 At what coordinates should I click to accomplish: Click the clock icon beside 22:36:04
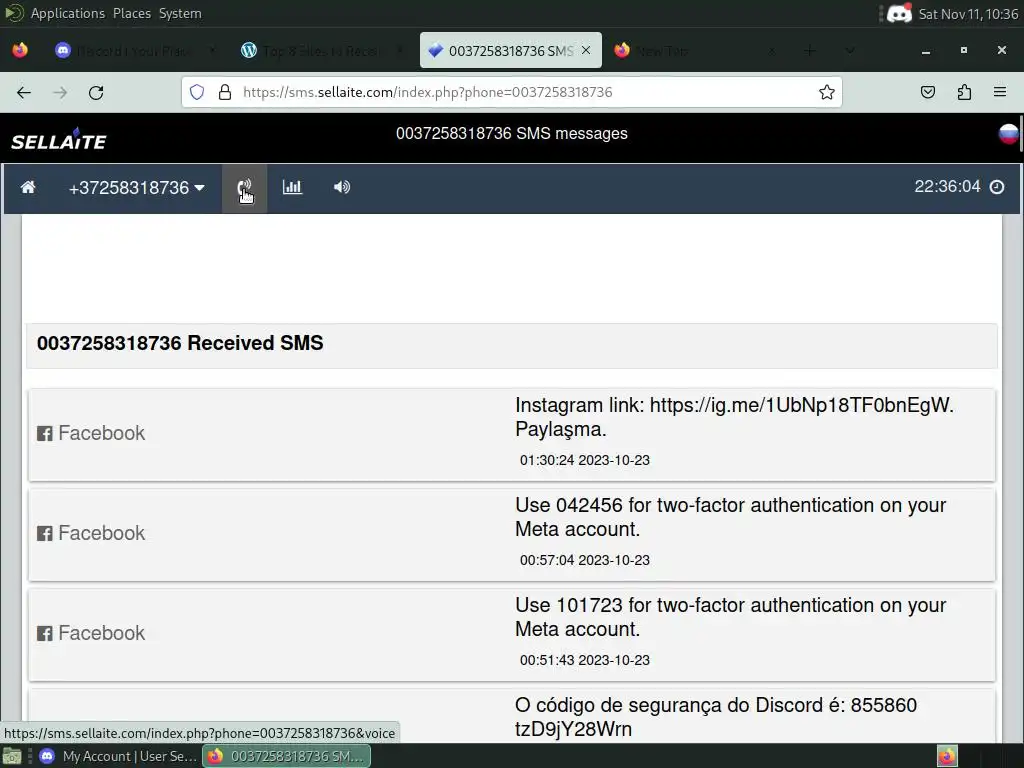pos(997,187)
